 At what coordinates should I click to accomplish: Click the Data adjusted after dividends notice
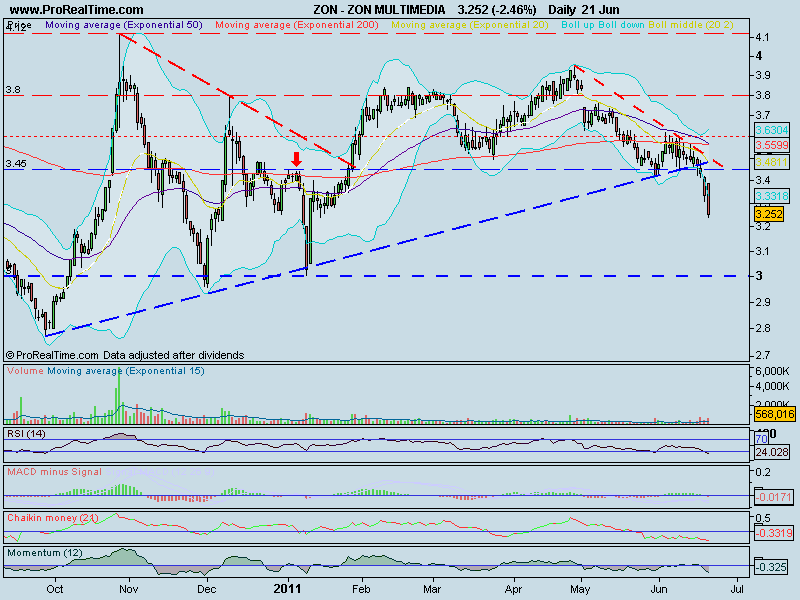(173, 355)
